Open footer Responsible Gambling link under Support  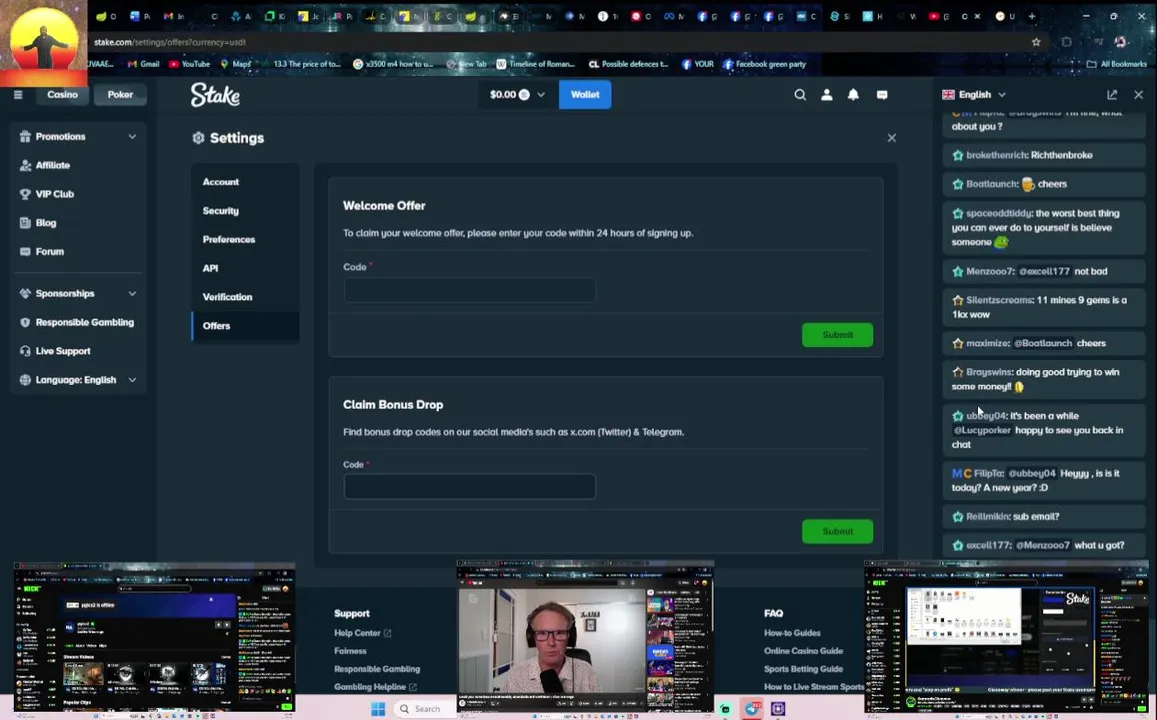[x=376, y=668]
